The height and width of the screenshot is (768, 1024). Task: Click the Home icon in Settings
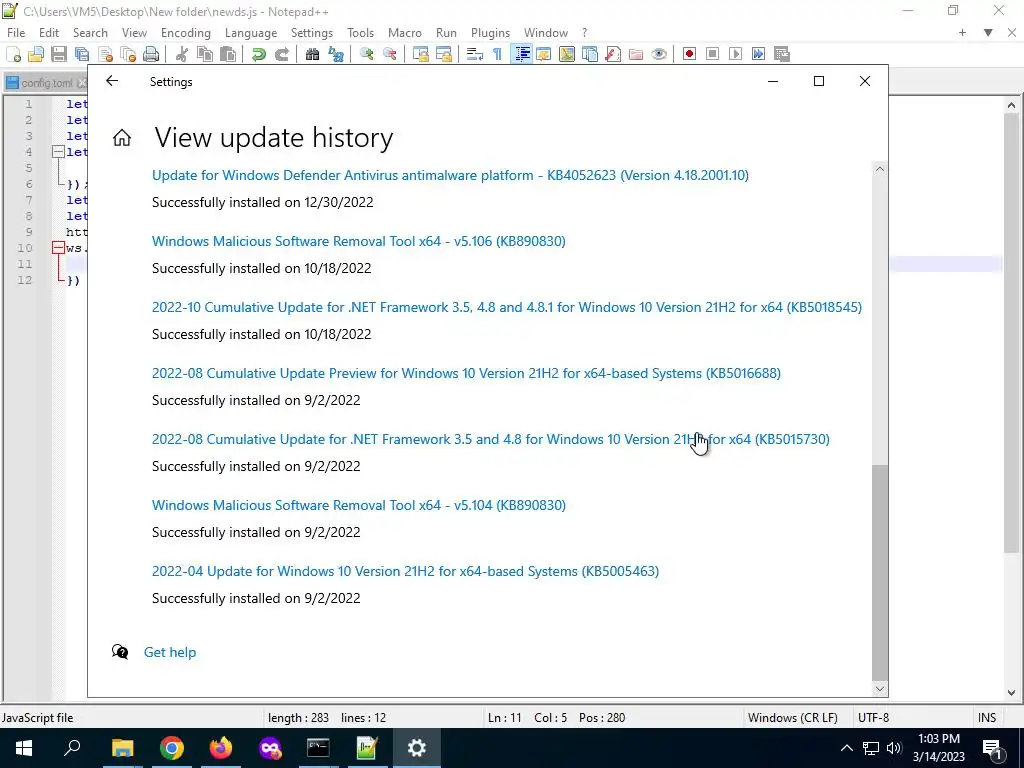[x=121, y=138]
